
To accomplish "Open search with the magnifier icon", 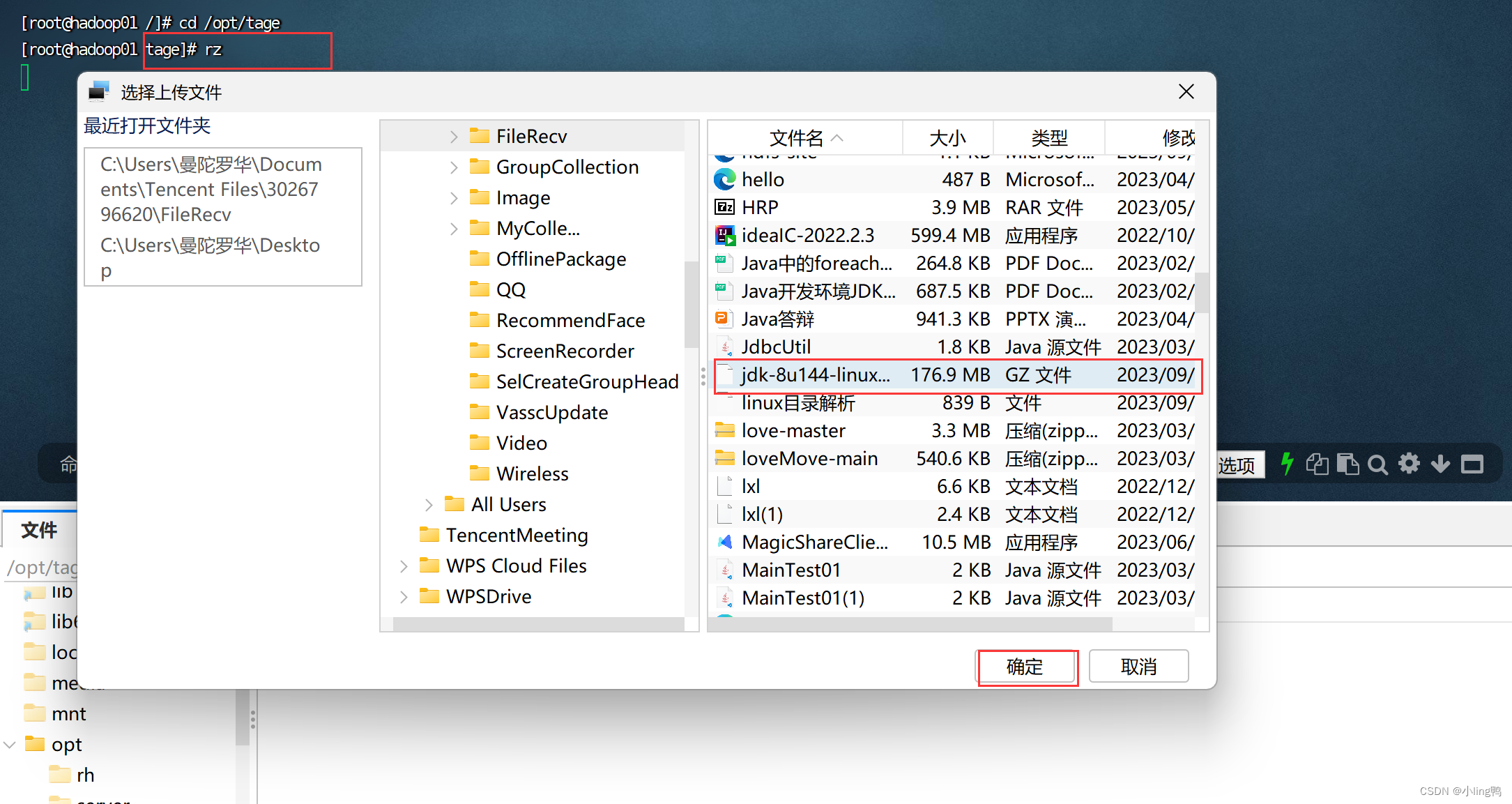I will pos(1377,464).
